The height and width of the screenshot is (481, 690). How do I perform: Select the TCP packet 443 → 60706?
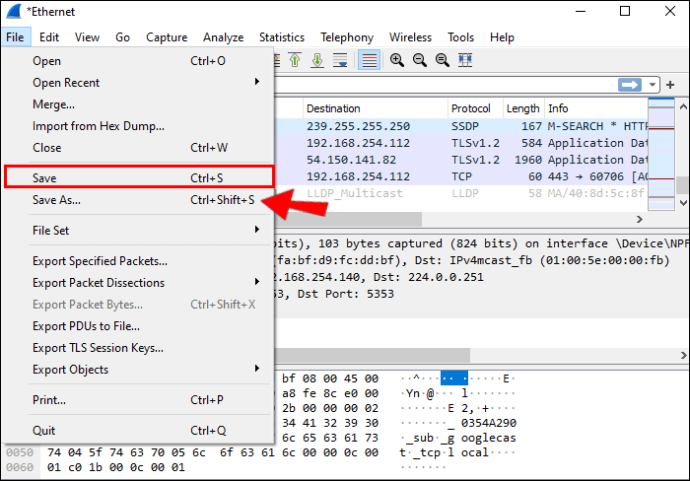click(461, 176)
